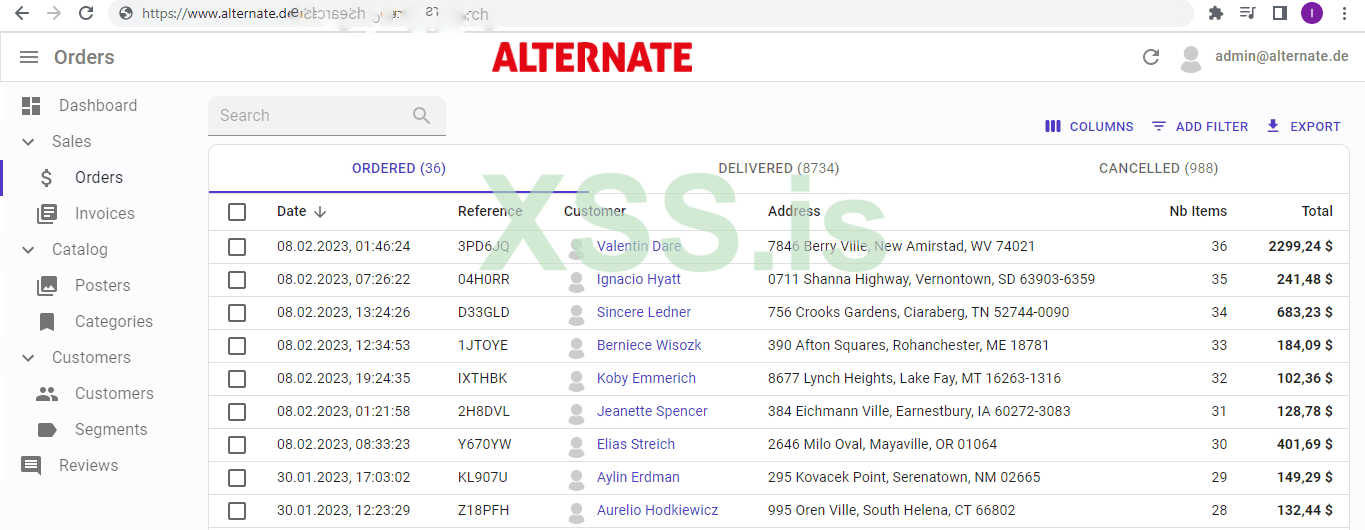
Task: Open customer Ignacio Hyatt link
Action: tap(638, 279)
